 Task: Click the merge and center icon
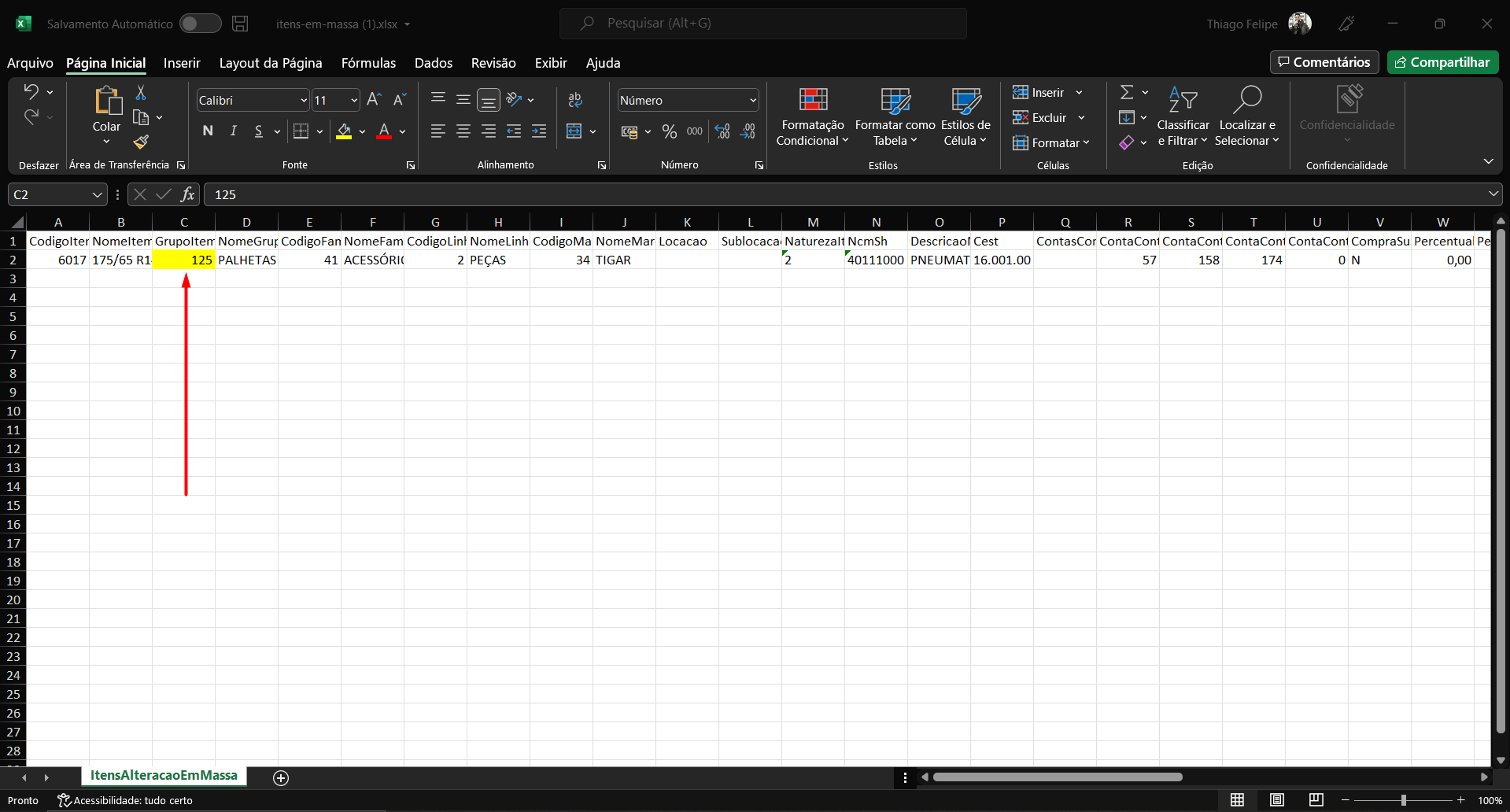[x=574, y=131]
